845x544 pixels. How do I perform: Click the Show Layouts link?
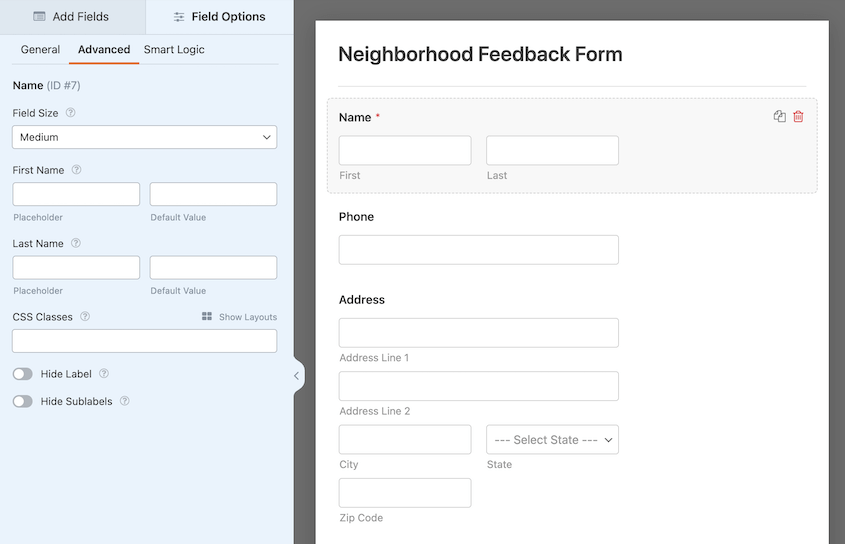pyautogui.click(x=240, y=317)
